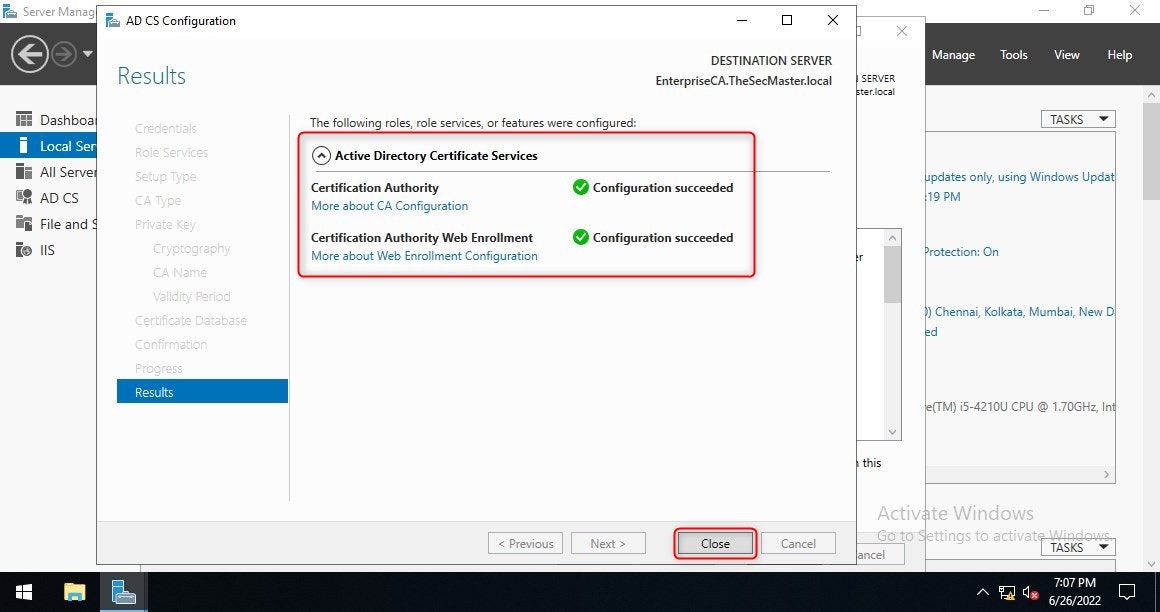Click the Server Manager forward arrow
Screen dimensions: 1160x612
(x=64, y=54)
